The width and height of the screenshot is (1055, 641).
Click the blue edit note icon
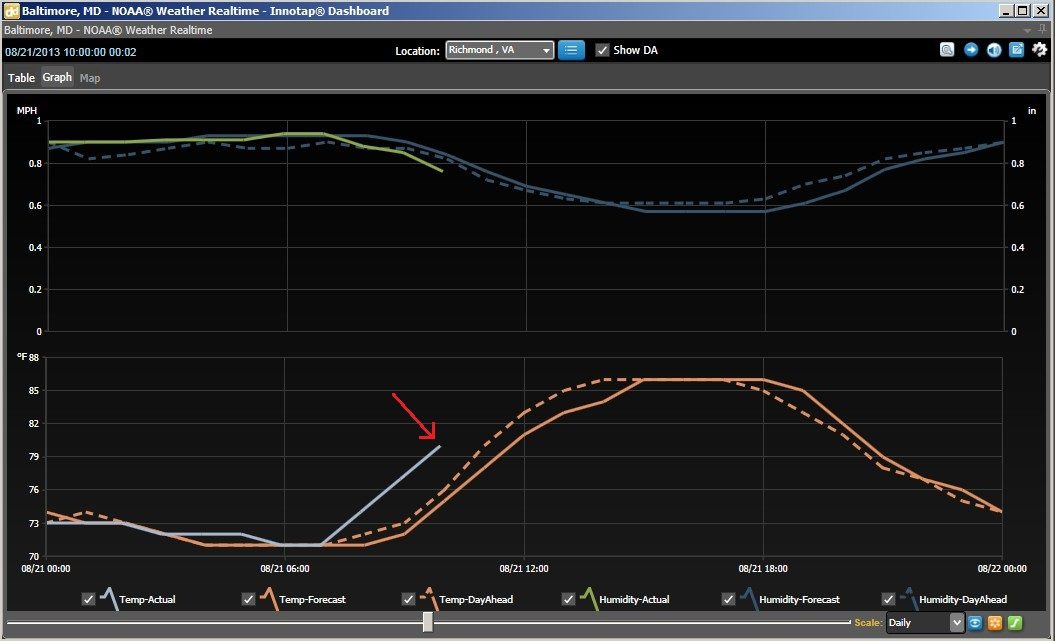(x=1017, y=50)
